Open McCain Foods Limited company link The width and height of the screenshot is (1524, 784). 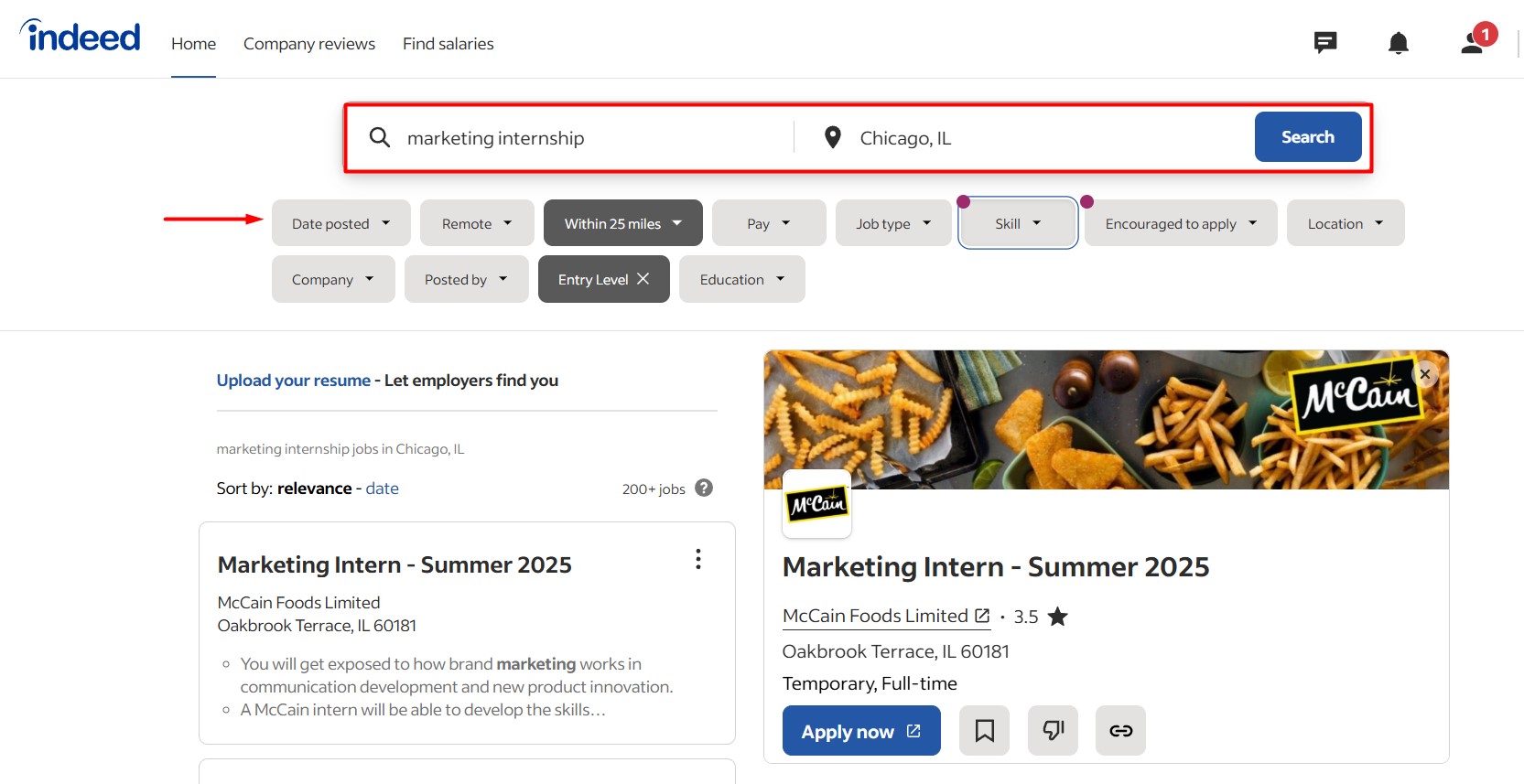(886, 616)
